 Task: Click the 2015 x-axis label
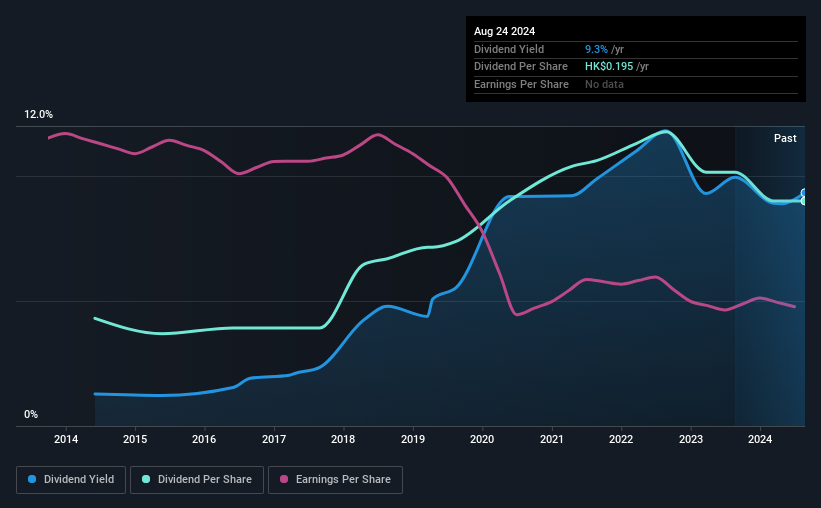click(x=135, y=439)
